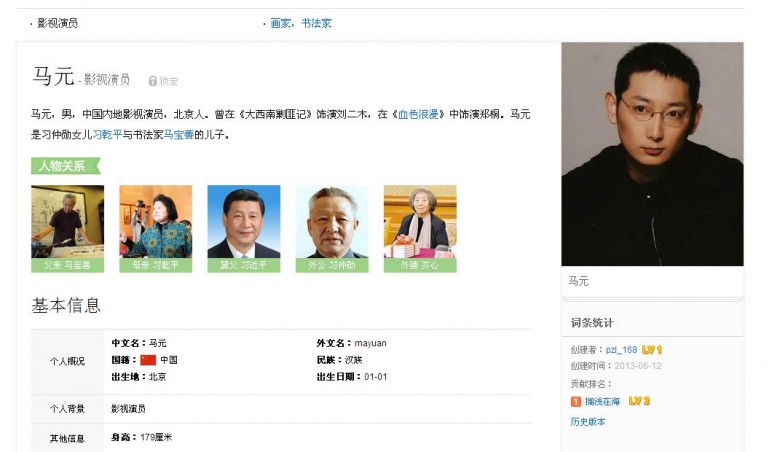Follow the 习乾平 hyperlink in the description
The width and height of the screenshot is (780, 452).
tap(107, 135)
